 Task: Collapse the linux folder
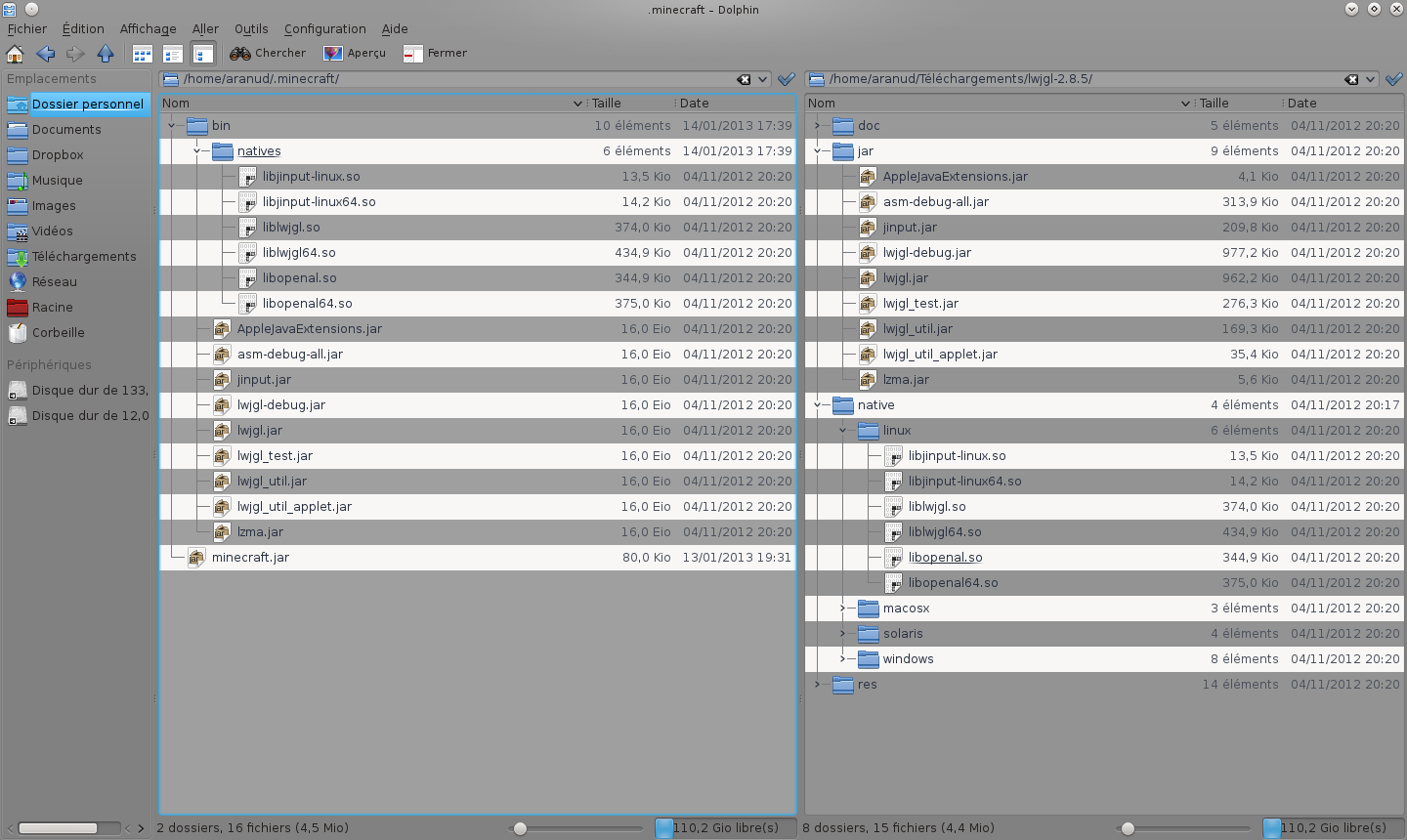tap(843, 430)
